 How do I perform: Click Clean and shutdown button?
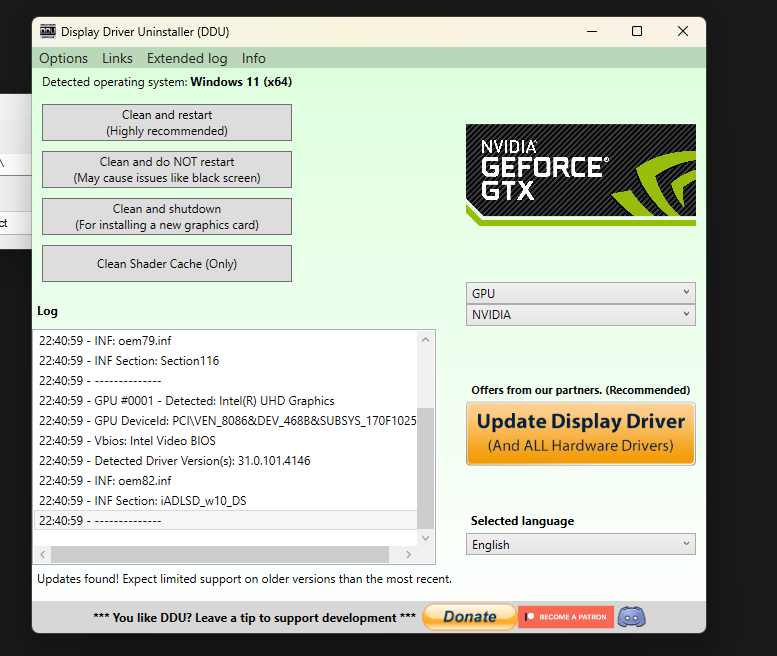[167, 217]
